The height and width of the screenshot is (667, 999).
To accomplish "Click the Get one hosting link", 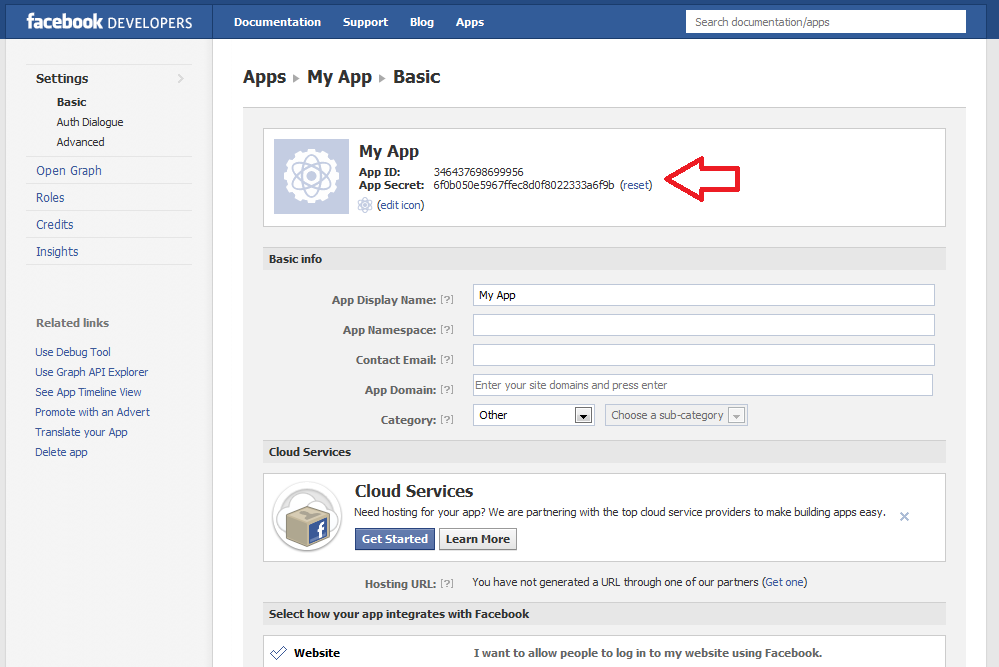I will [784, 582].
